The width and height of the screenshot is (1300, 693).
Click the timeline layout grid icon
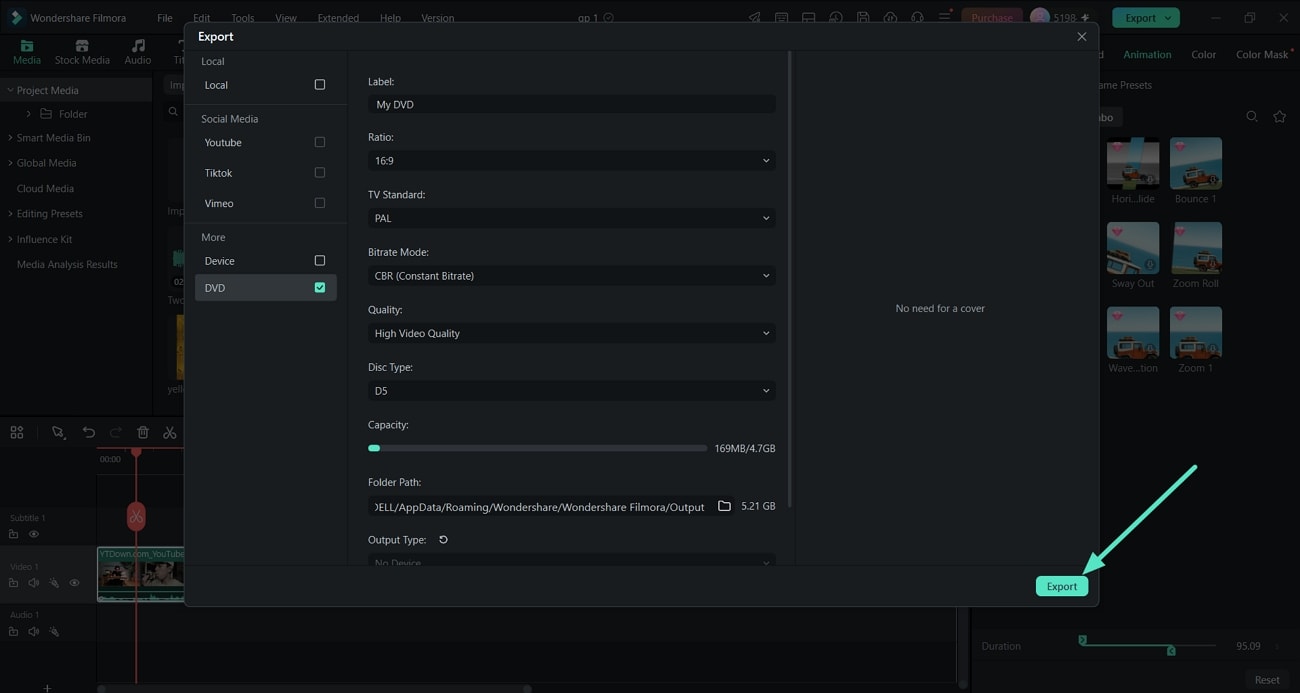click(17, 433)
